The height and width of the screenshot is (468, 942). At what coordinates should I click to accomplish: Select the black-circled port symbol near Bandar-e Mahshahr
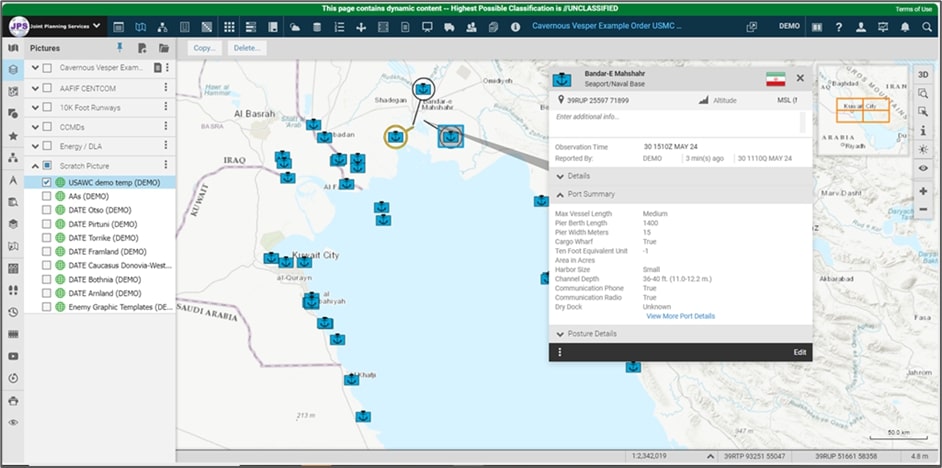click(424, 89)
